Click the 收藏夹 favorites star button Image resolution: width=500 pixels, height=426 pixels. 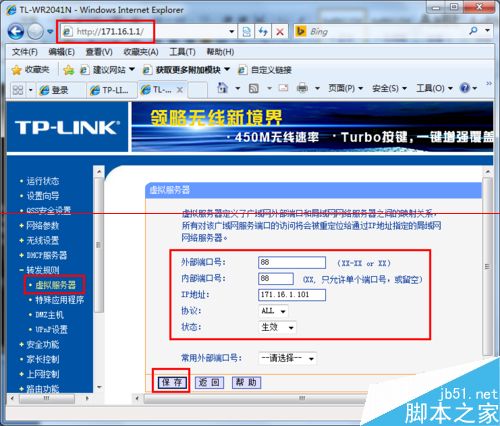tap(30, 70)
